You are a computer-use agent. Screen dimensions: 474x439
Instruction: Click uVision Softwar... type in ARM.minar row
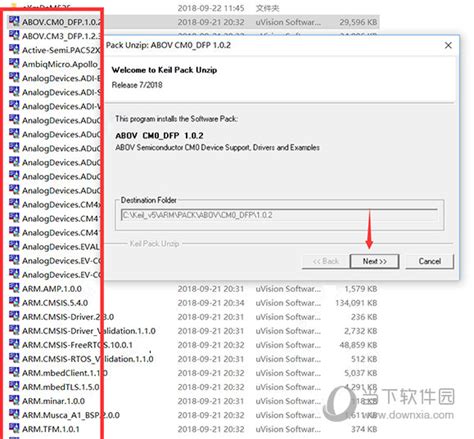click(x=288, y=401)
